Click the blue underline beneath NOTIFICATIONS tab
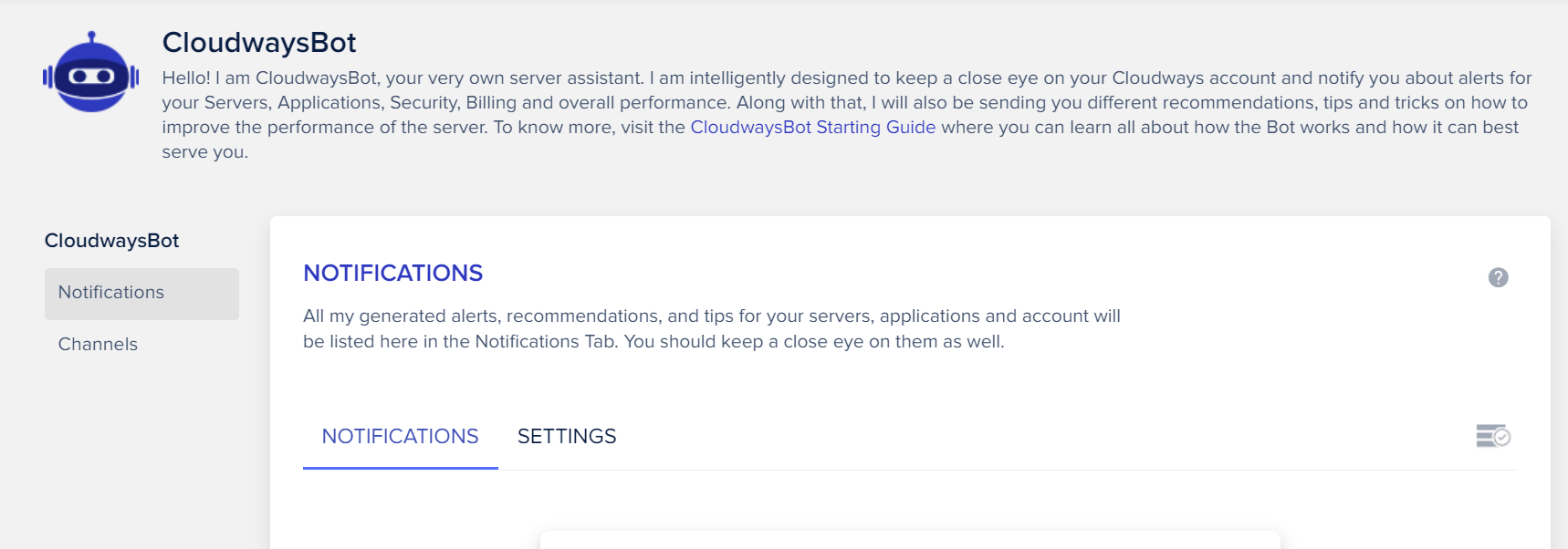 tap(400, 468)
